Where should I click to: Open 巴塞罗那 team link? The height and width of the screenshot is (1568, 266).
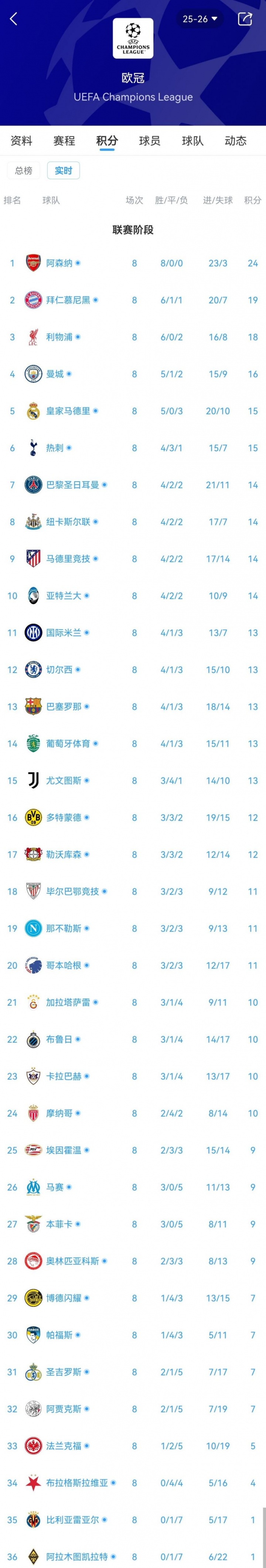click(63, 707)
